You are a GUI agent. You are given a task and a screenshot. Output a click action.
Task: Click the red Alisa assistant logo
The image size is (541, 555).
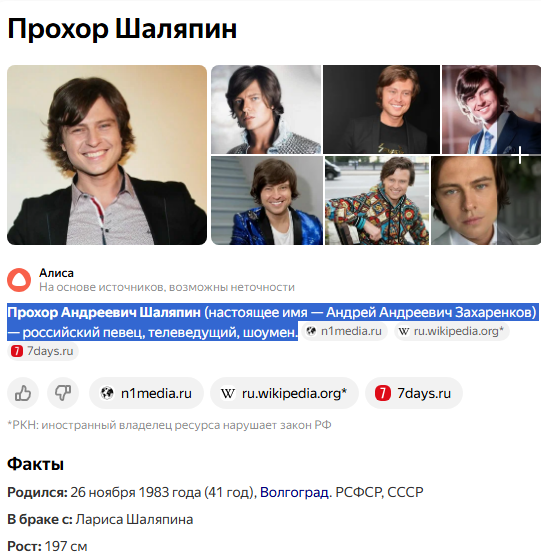click(x=19, y=280)
